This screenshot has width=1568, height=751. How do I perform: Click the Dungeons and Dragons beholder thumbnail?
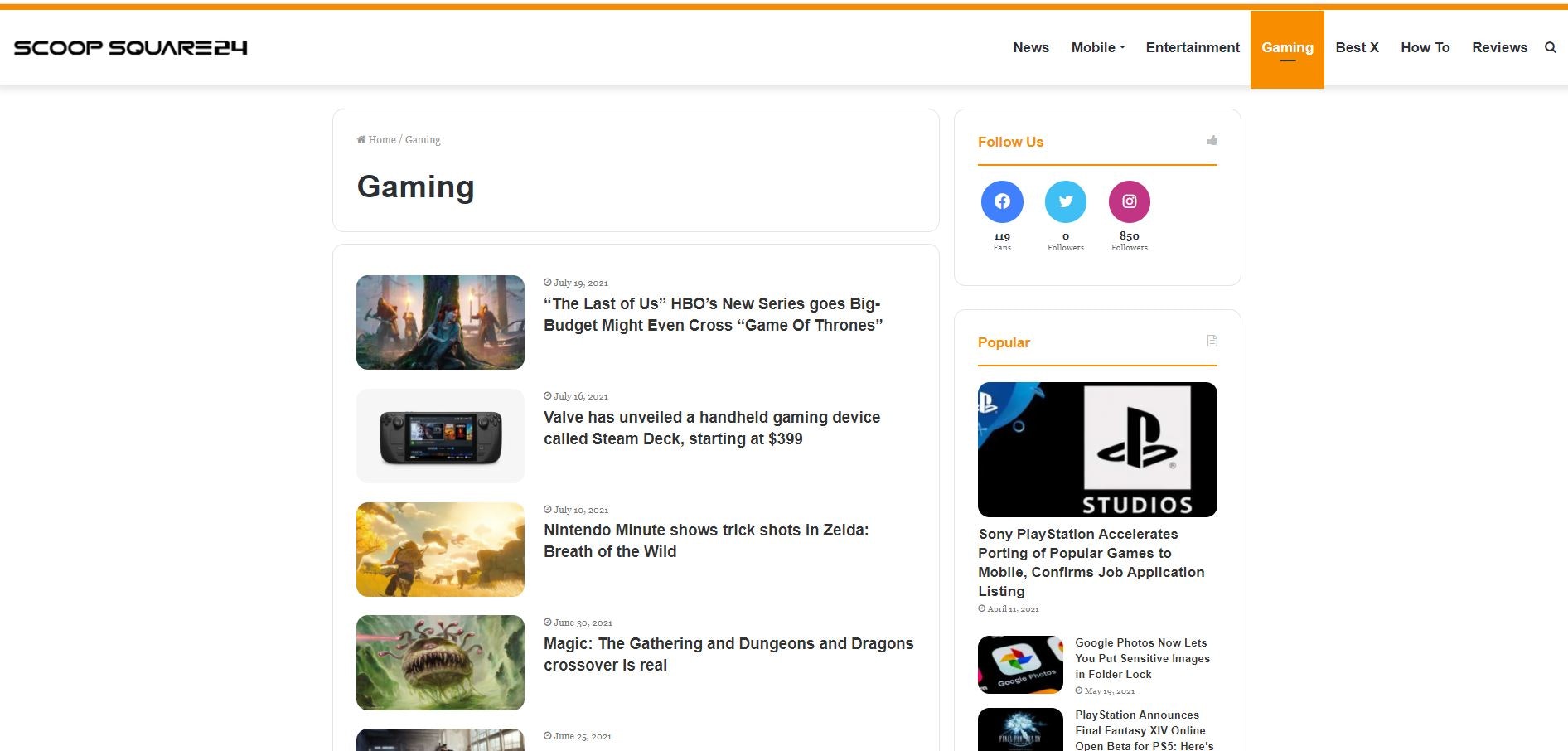[x=440, y=662]
